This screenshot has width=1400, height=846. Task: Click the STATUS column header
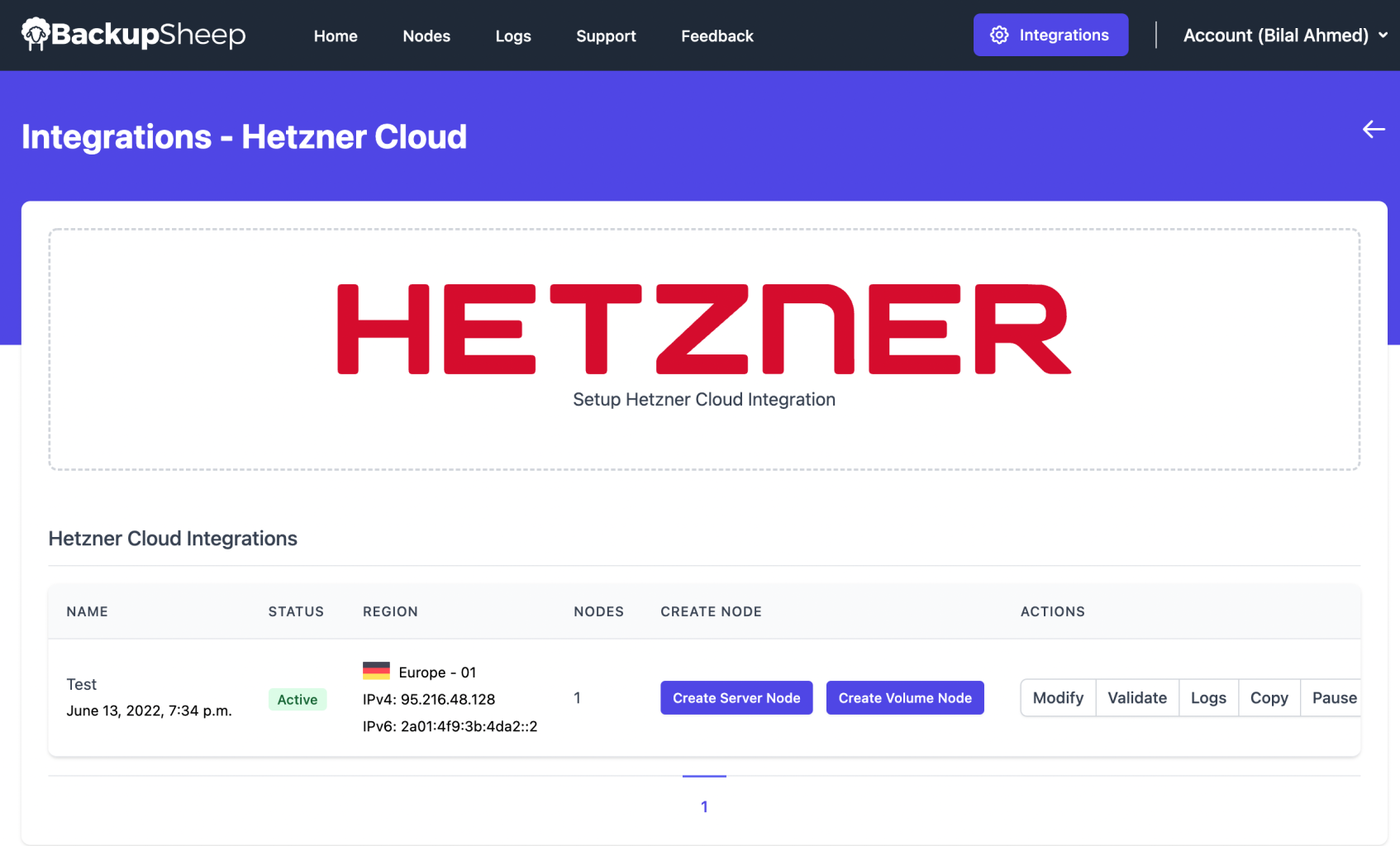[x=296, y=611]
